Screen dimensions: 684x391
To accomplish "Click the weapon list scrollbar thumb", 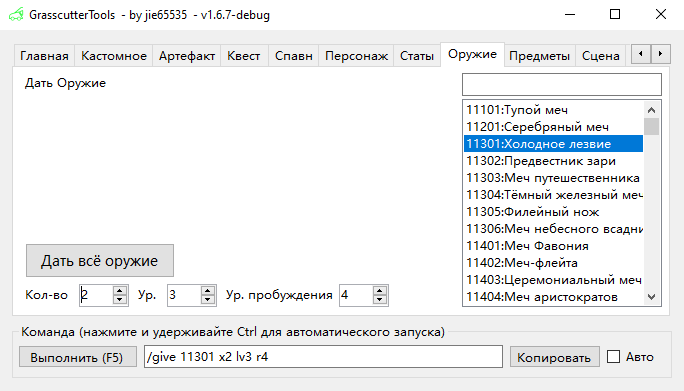I will (x=652, y=127).
